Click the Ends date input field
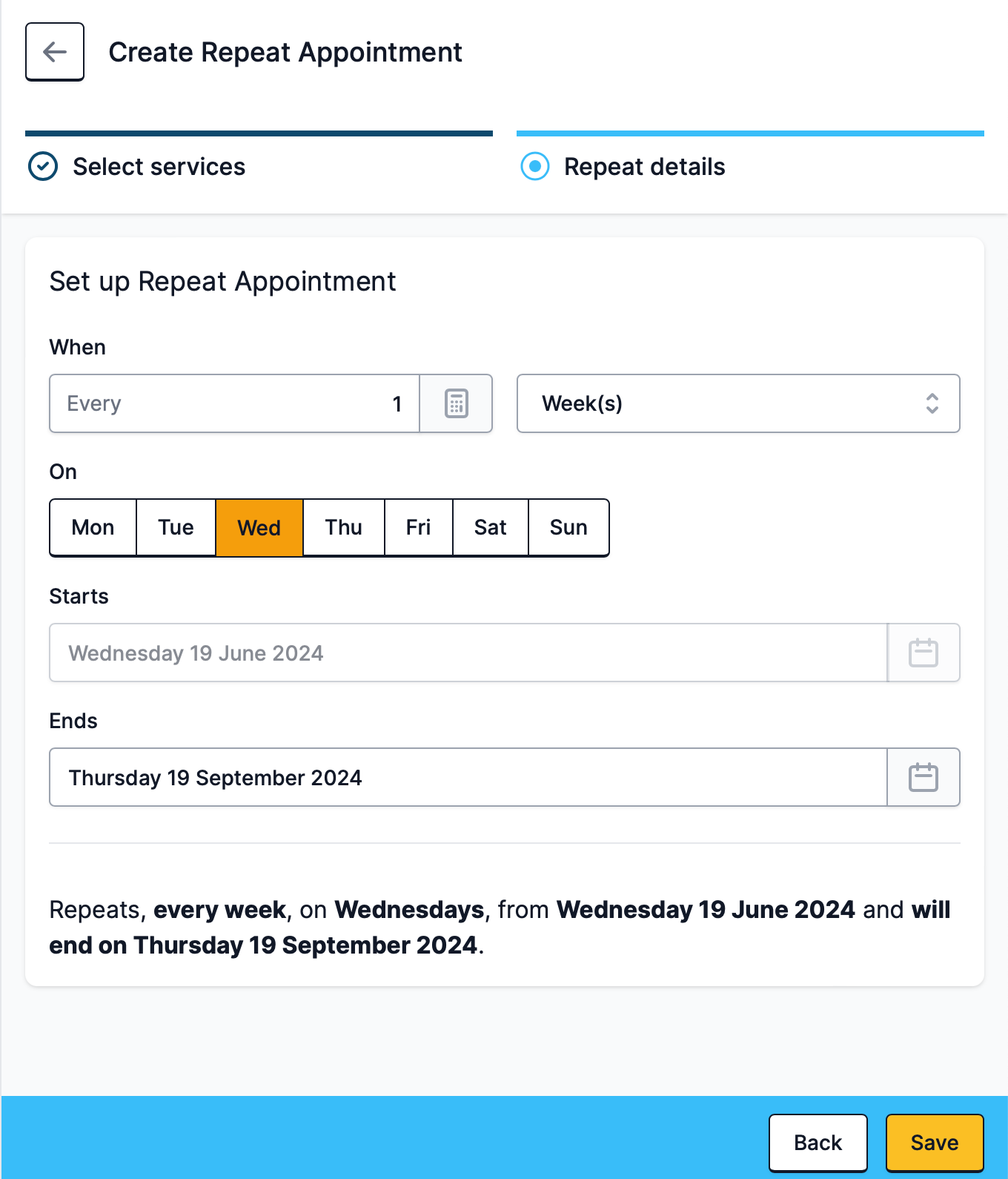The image size is (1008, 1179). pos(468,777)
